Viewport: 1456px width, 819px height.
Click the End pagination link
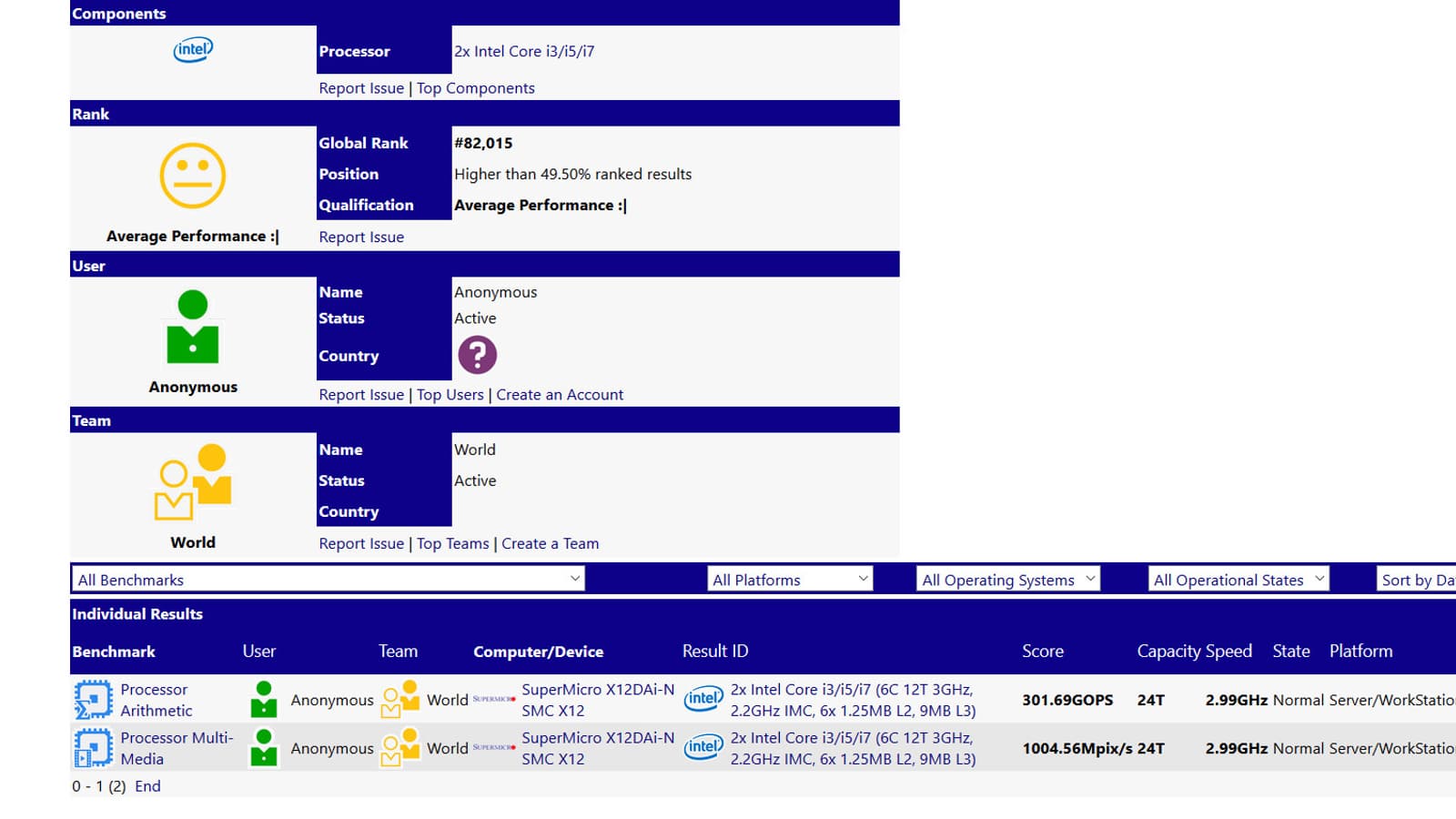point(147,786)
